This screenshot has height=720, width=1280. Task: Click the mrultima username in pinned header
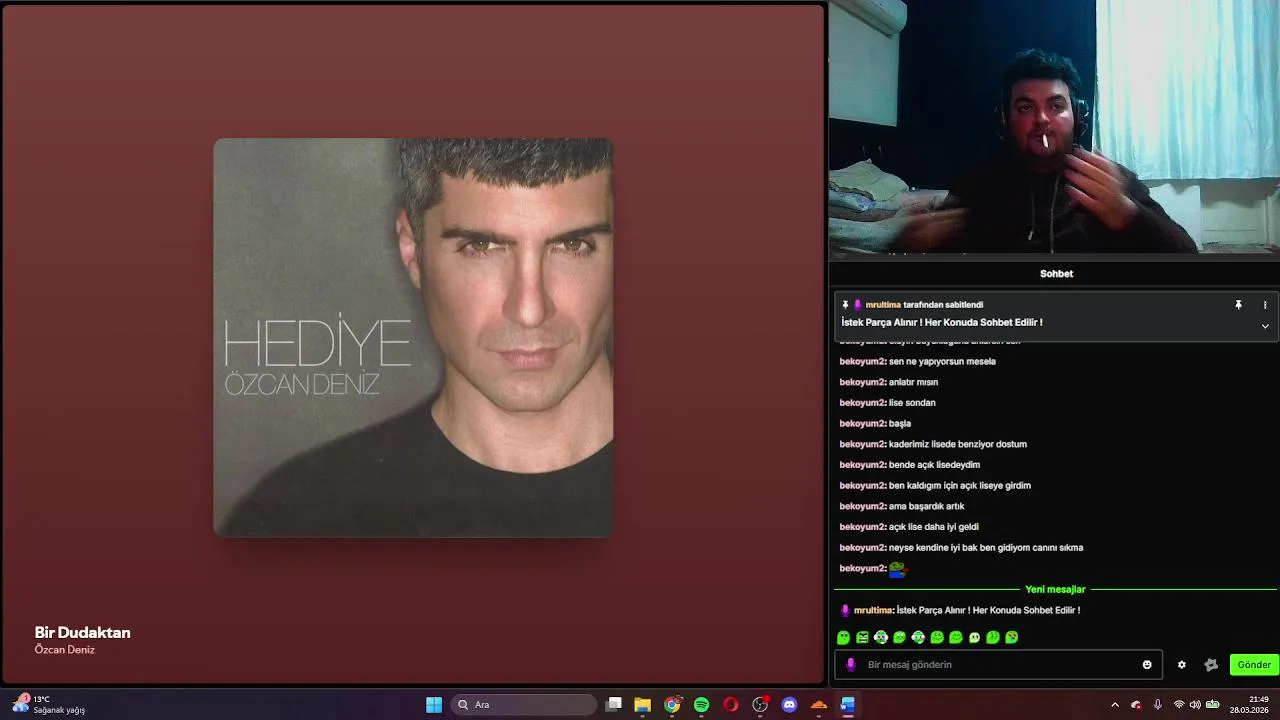tap(883, 305)
